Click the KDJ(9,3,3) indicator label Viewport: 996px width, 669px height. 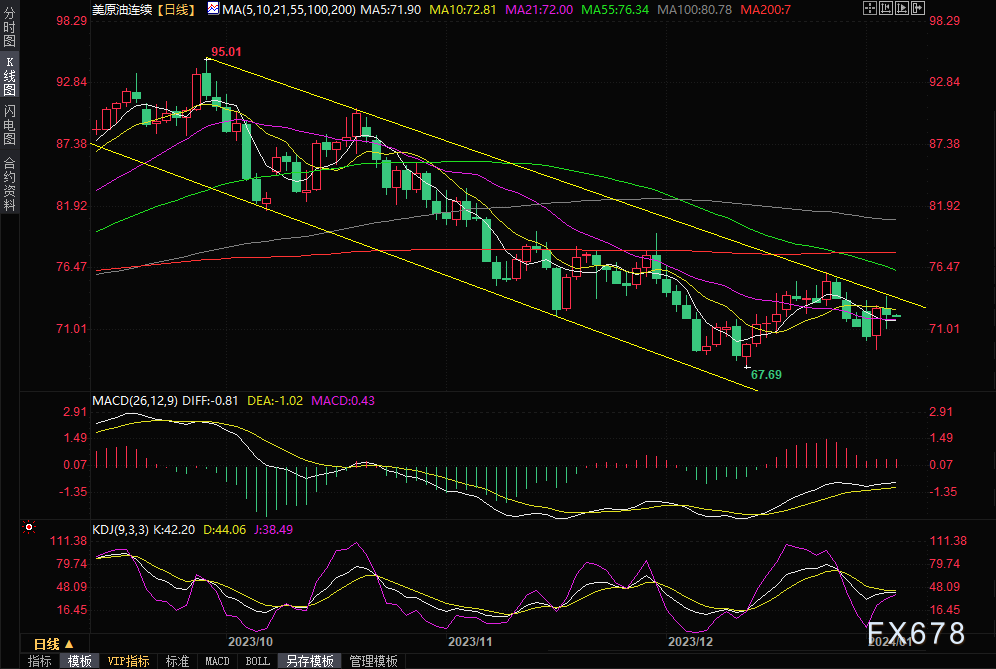click(121, 530)
